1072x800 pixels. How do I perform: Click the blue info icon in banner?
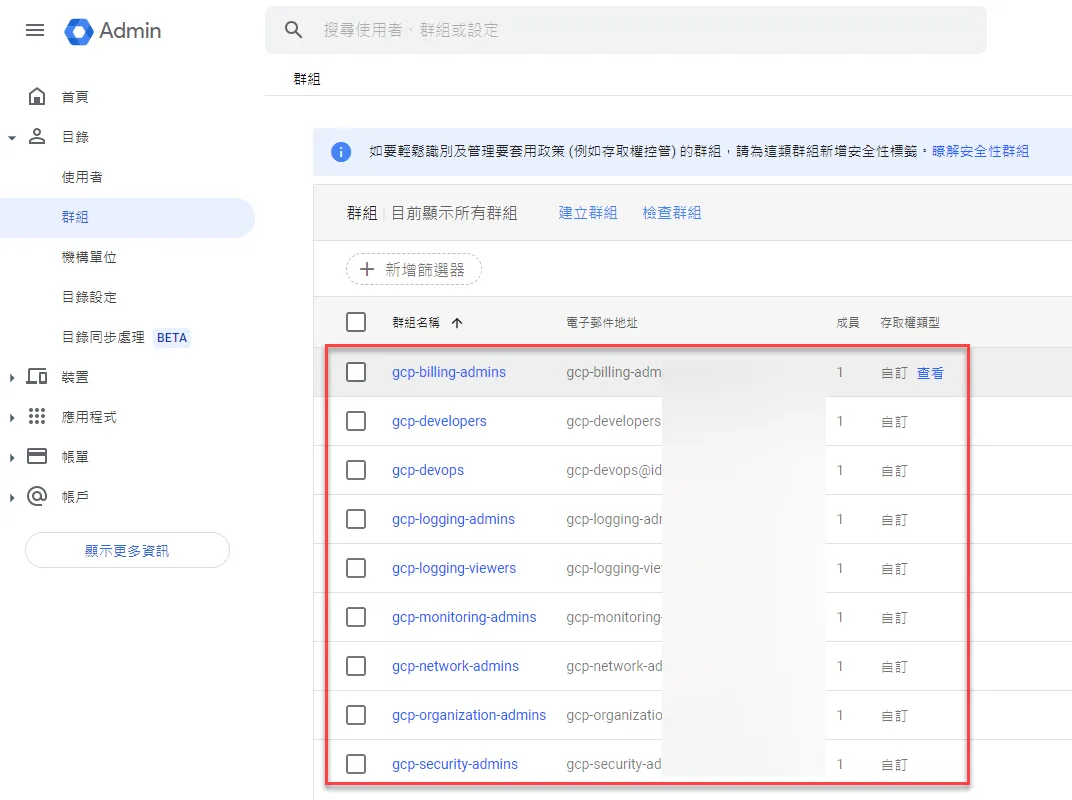[x=341, y=151]
